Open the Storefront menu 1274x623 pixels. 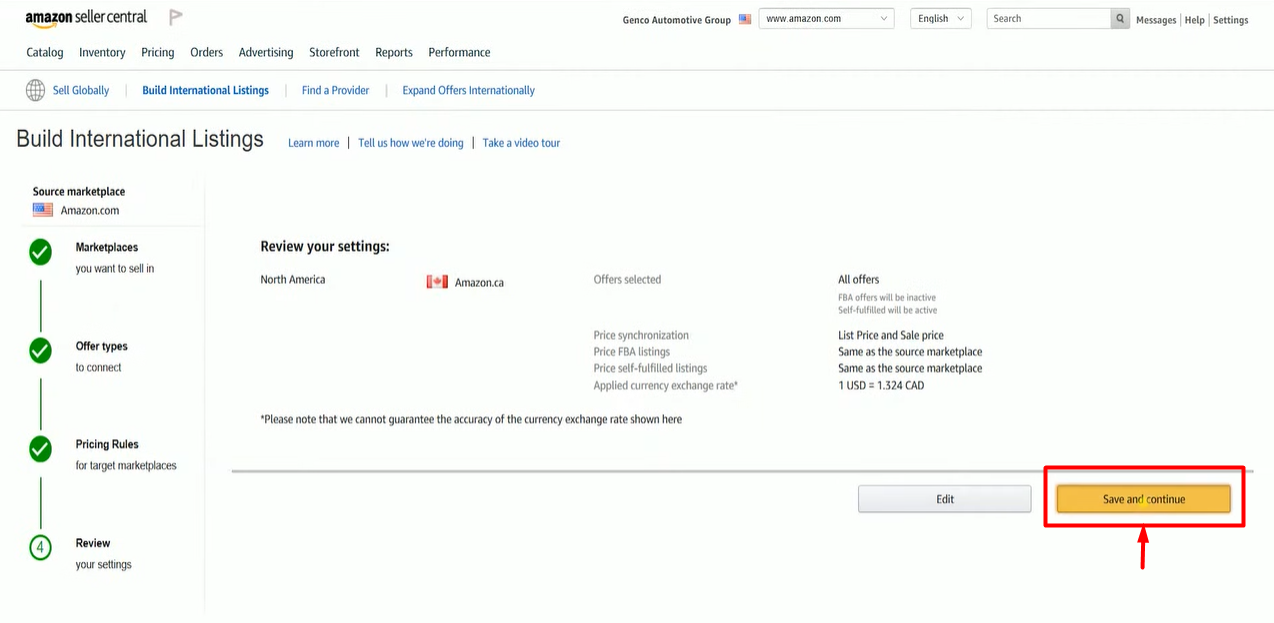point(334,52)
